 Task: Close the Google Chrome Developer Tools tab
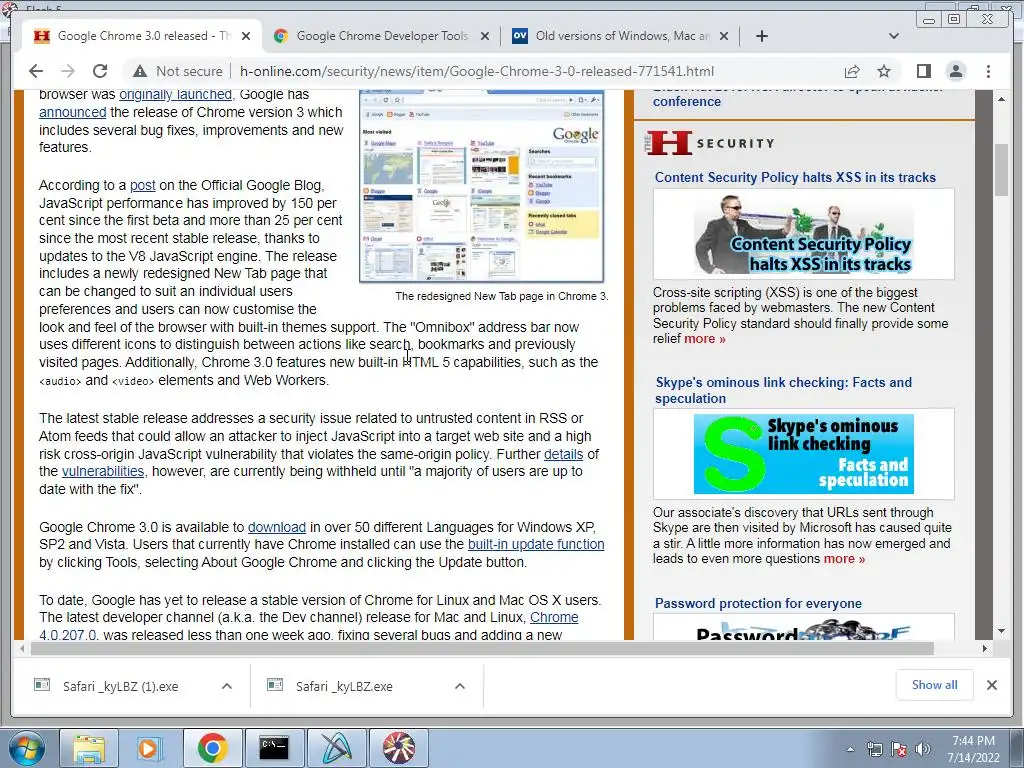click(x=485, y=36)
